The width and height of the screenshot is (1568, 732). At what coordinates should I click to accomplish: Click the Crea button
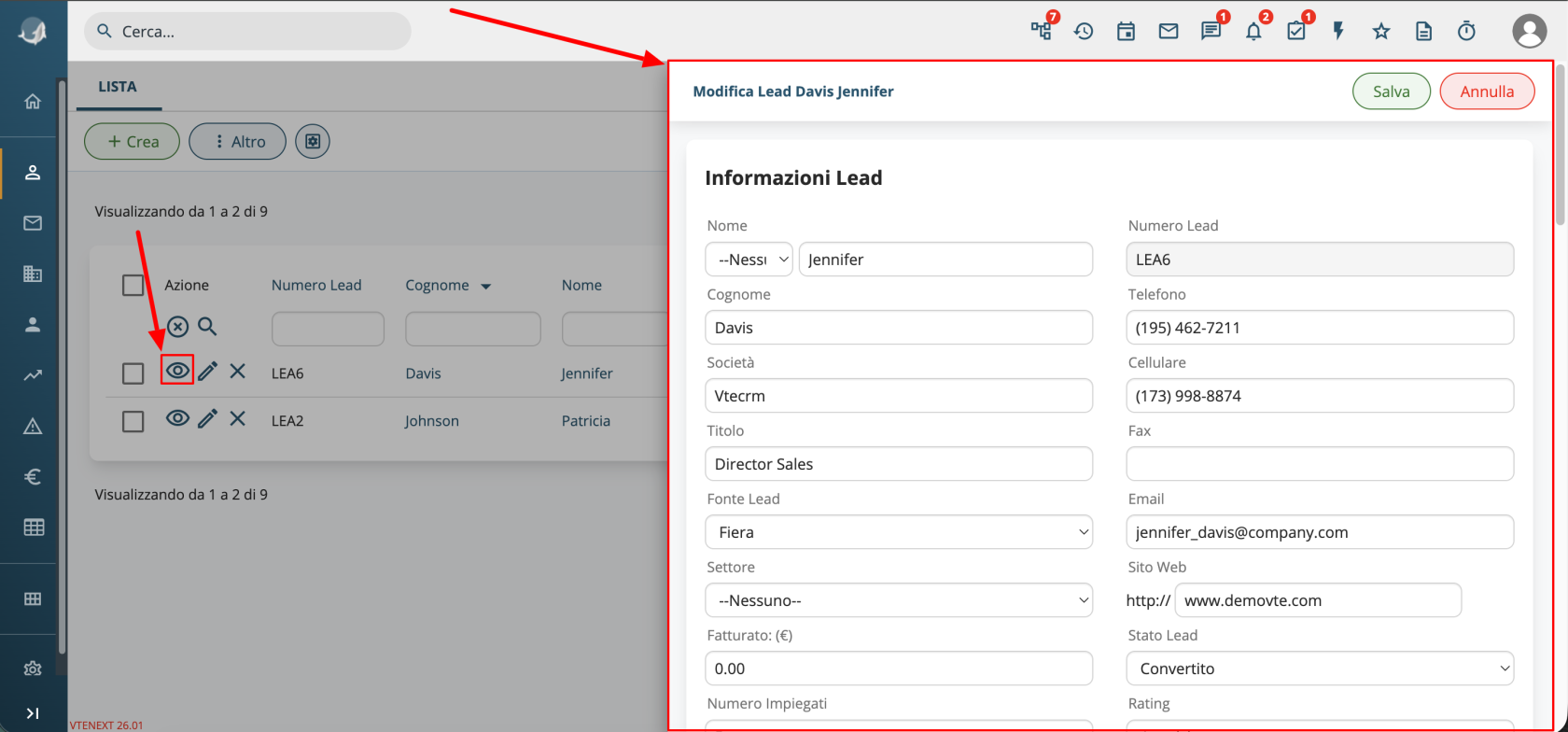pyautogui.click(x=132, y=141)
